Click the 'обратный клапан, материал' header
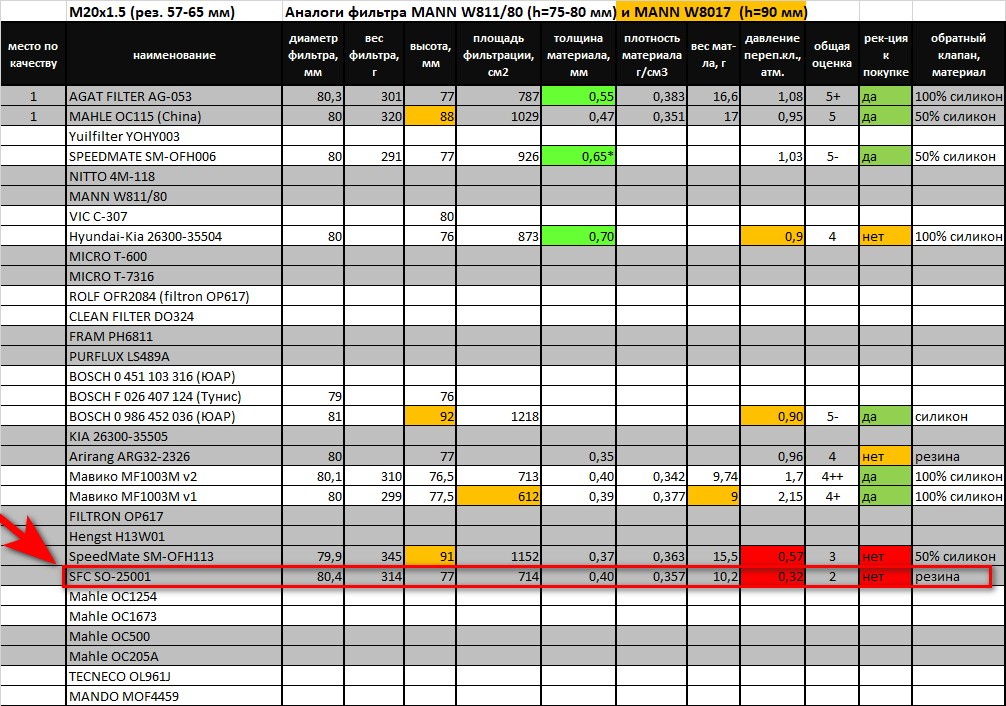 click(958, 56)
